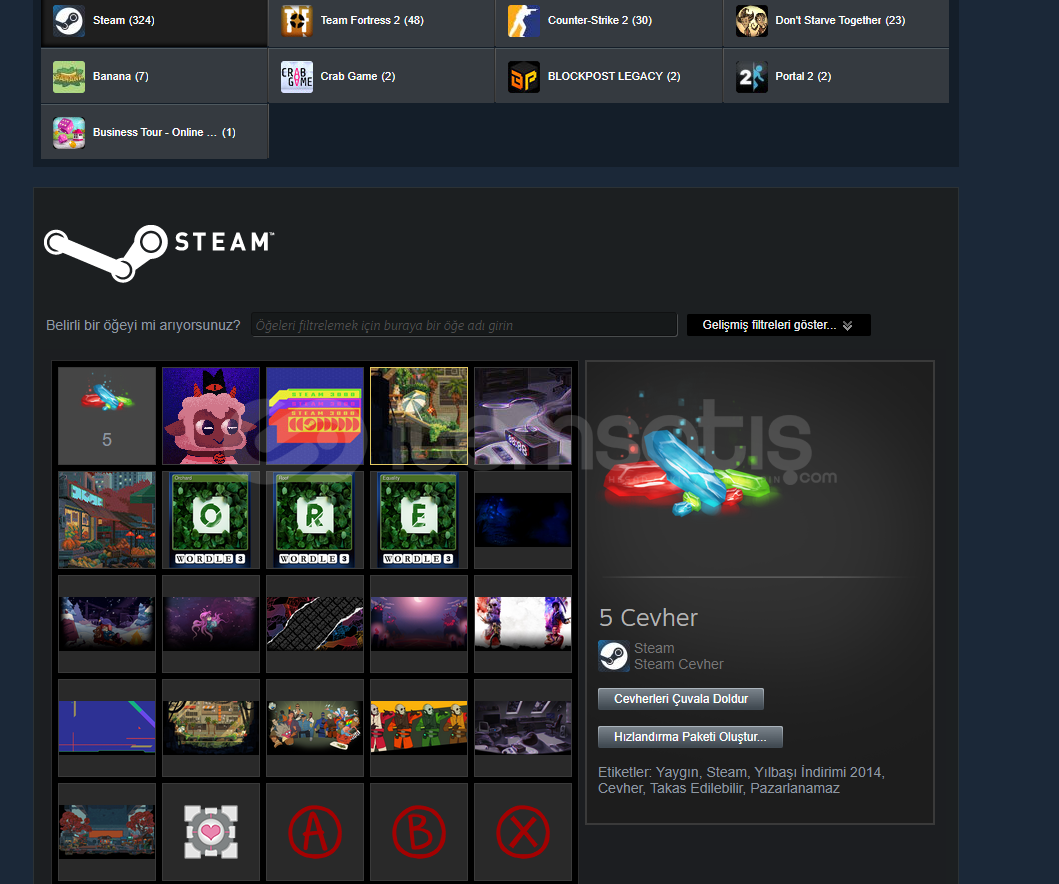
Task: Open the Steam (324) inventory tab
Action: pos(154,20)
